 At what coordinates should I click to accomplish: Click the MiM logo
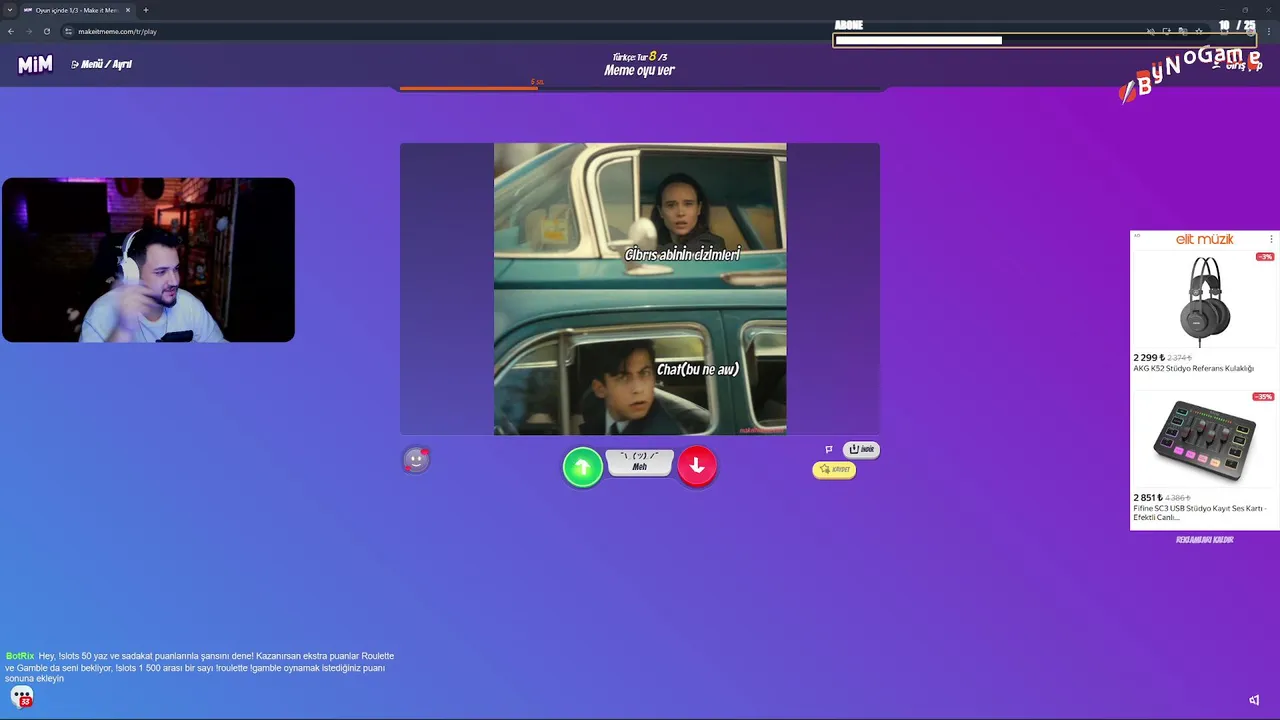[35, 65]
